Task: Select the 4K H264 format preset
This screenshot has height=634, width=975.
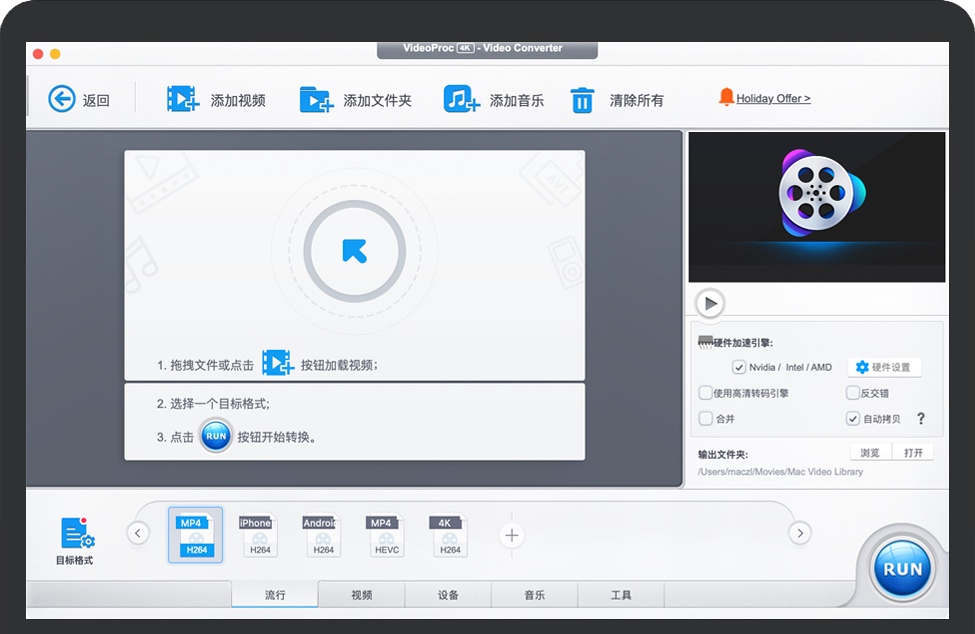Action: pyautogui.click(x=450, y=535)
